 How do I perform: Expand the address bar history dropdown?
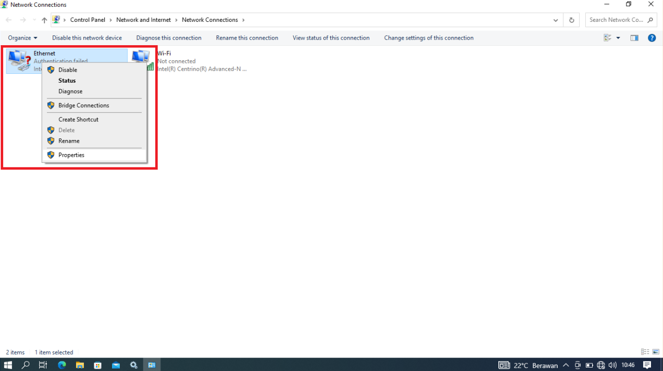(555, 20)
